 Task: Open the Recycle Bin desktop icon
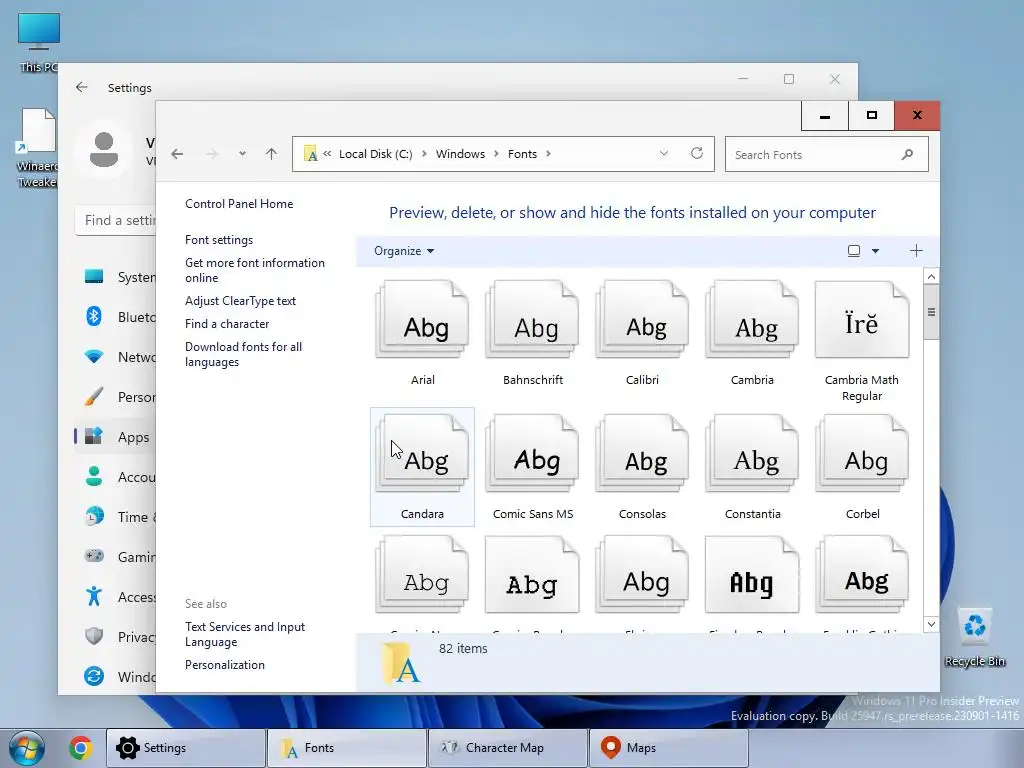pyautogui.click(x=974, y=637)
